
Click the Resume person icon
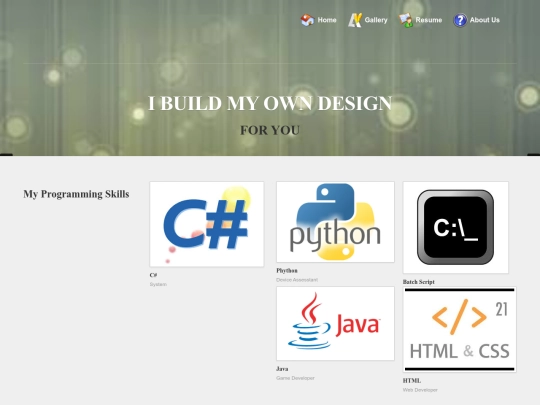[405, 20]
